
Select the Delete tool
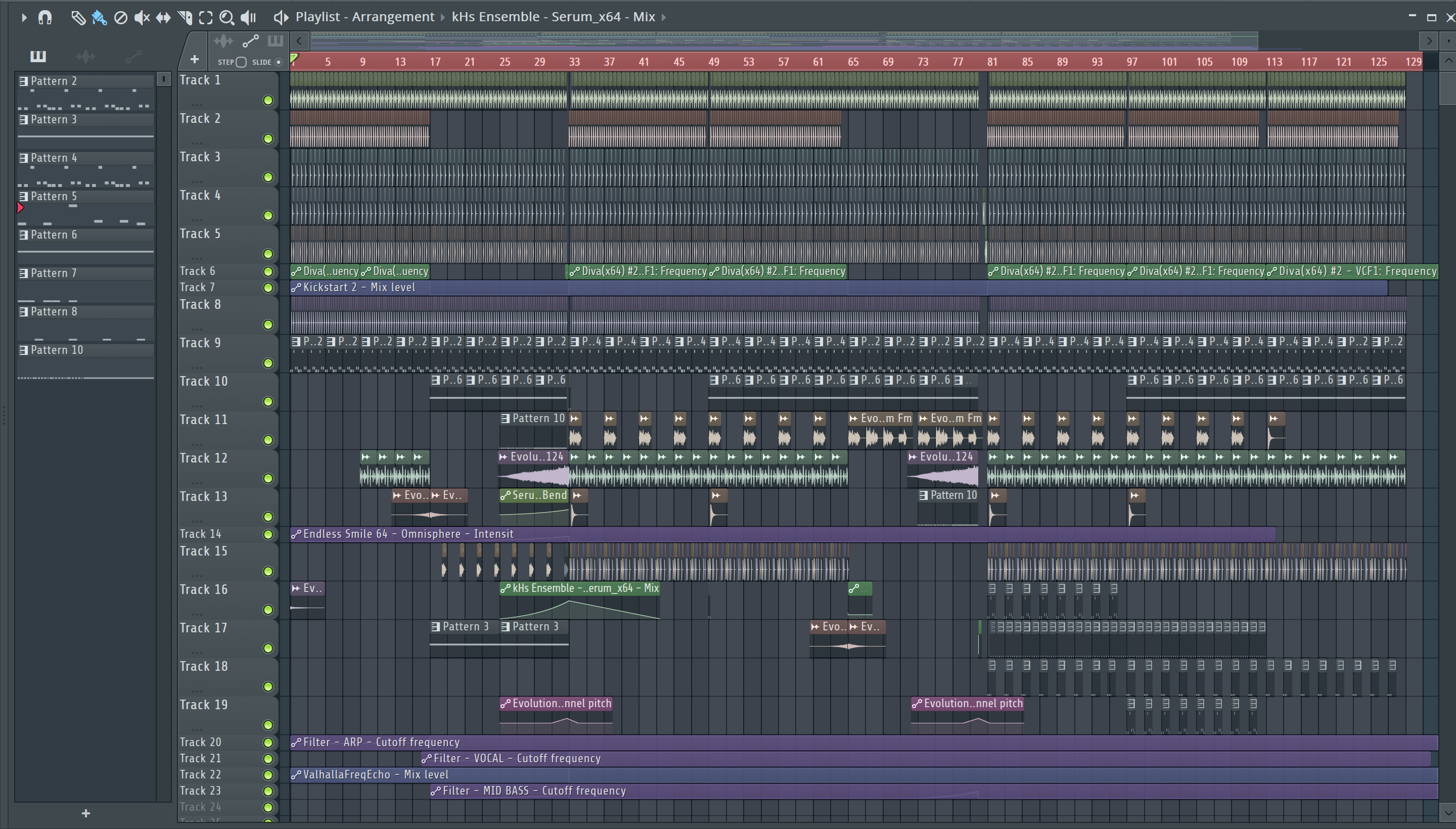(x=121, y=18)
